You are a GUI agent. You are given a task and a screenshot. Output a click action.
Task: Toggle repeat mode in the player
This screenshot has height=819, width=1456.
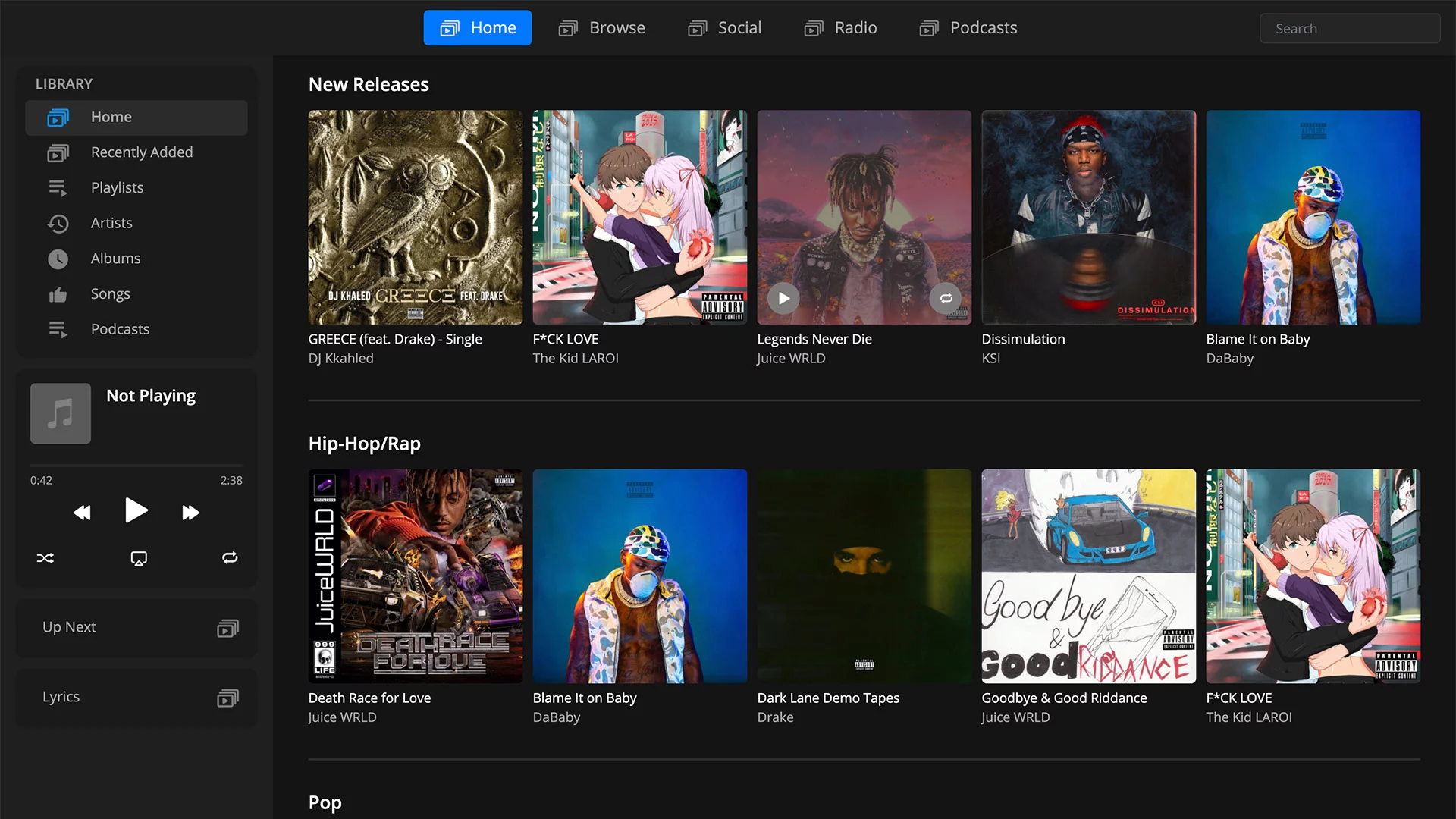click(x=230, y=558)
